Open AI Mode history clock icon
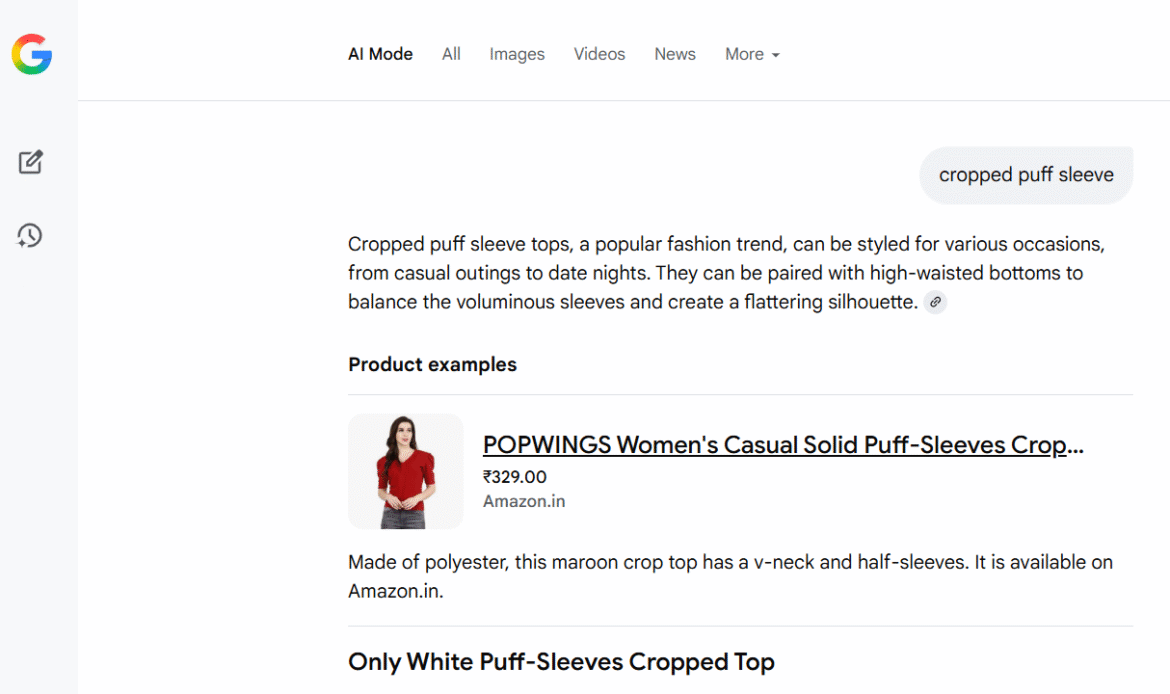This screenshot has width=1170, height=694. point(30,235)
